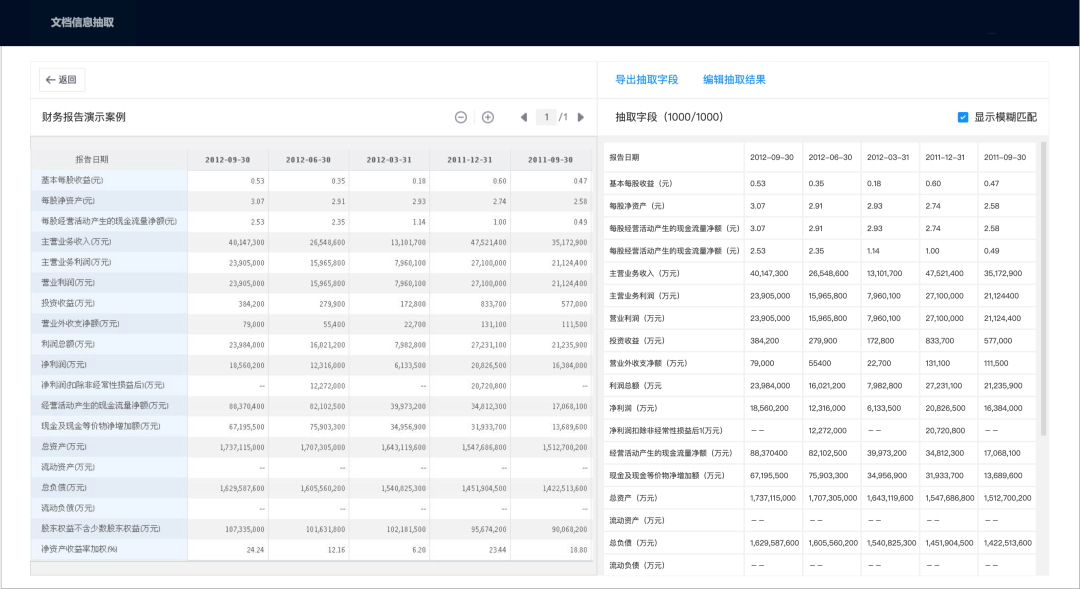Select 21,124400 value in extraction panel

pyautogui.click(x=1001, y=296)
